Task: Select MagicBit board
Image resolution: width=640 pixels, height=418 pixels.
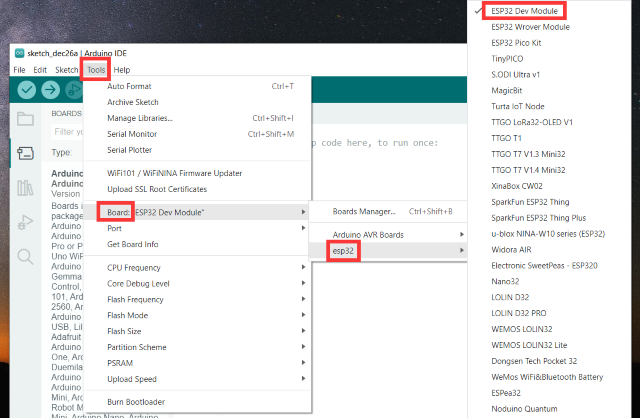Action: pyautogui.click(x=549, y=91)
